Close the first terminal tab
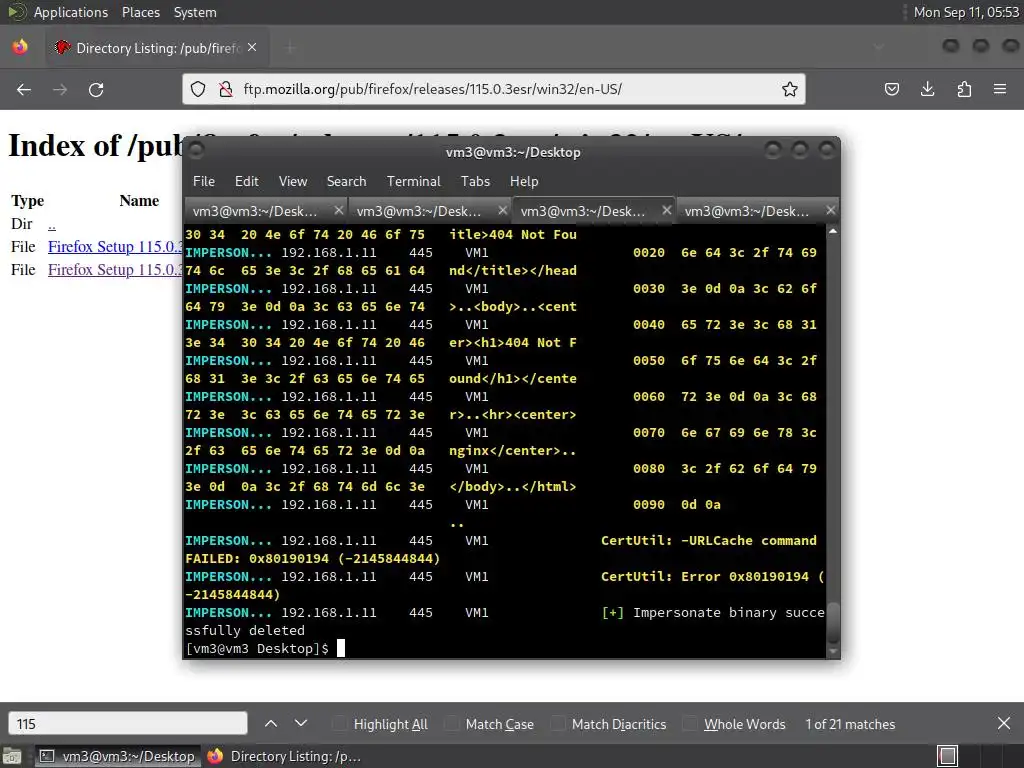 338,210
